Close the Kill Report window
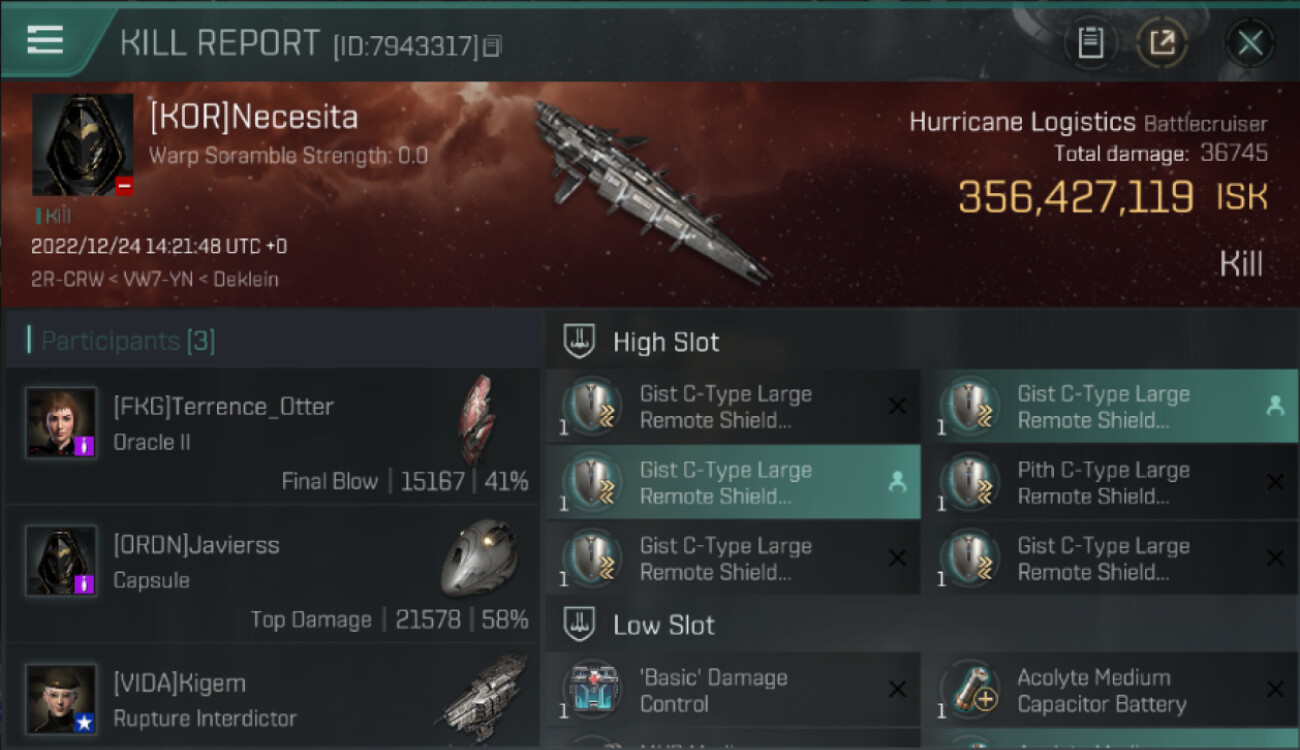1300x750 pixels. (1250, 43)
